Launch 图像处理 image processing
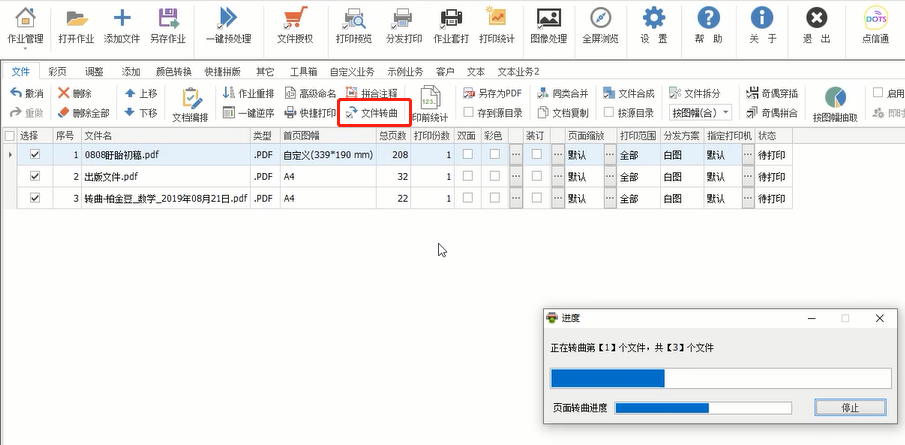 coord(547,19)
